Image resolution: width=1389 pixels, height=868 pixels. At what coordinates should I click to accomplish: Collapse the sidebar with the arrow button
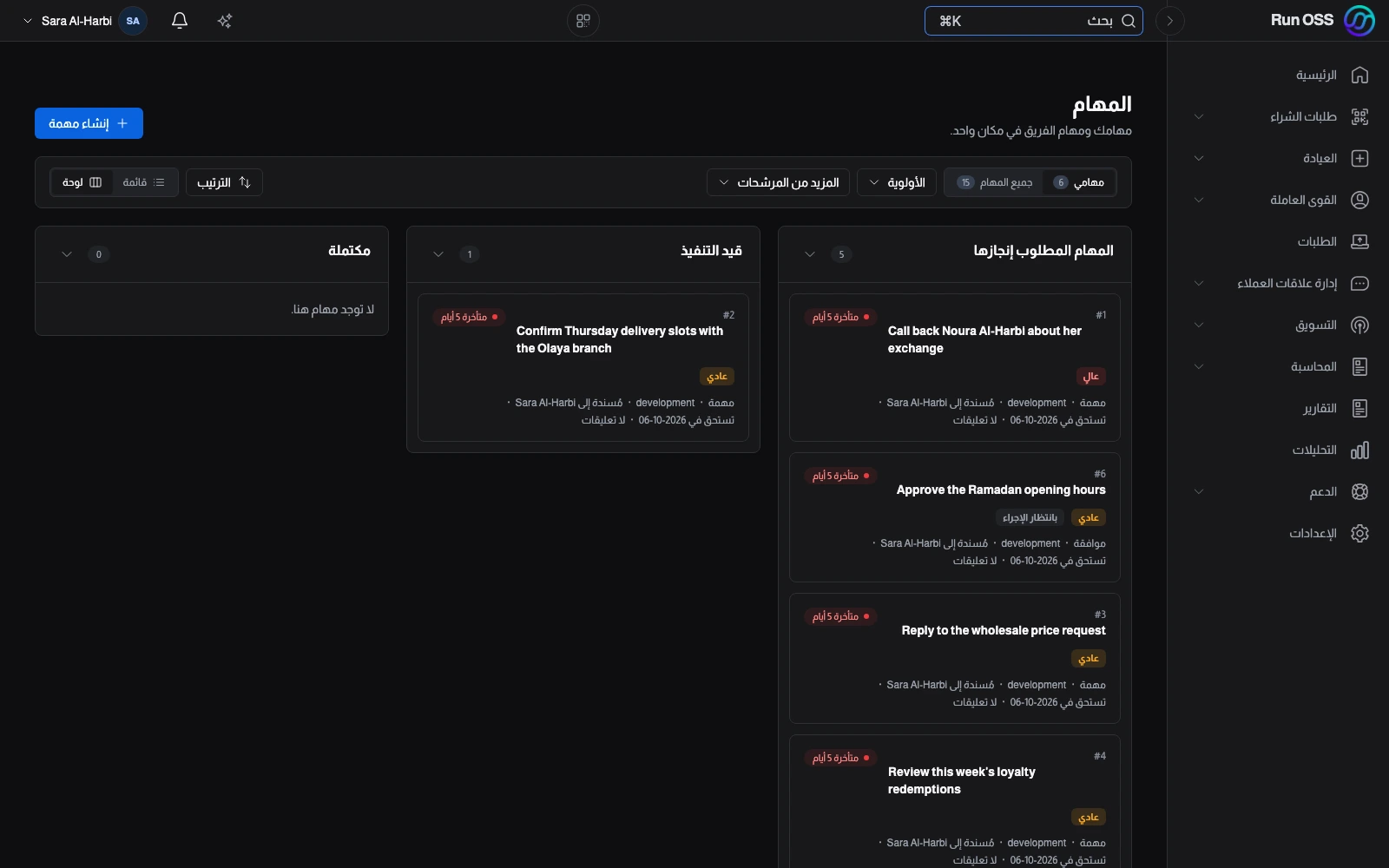pyautogui.click(x=1170, y=21)
